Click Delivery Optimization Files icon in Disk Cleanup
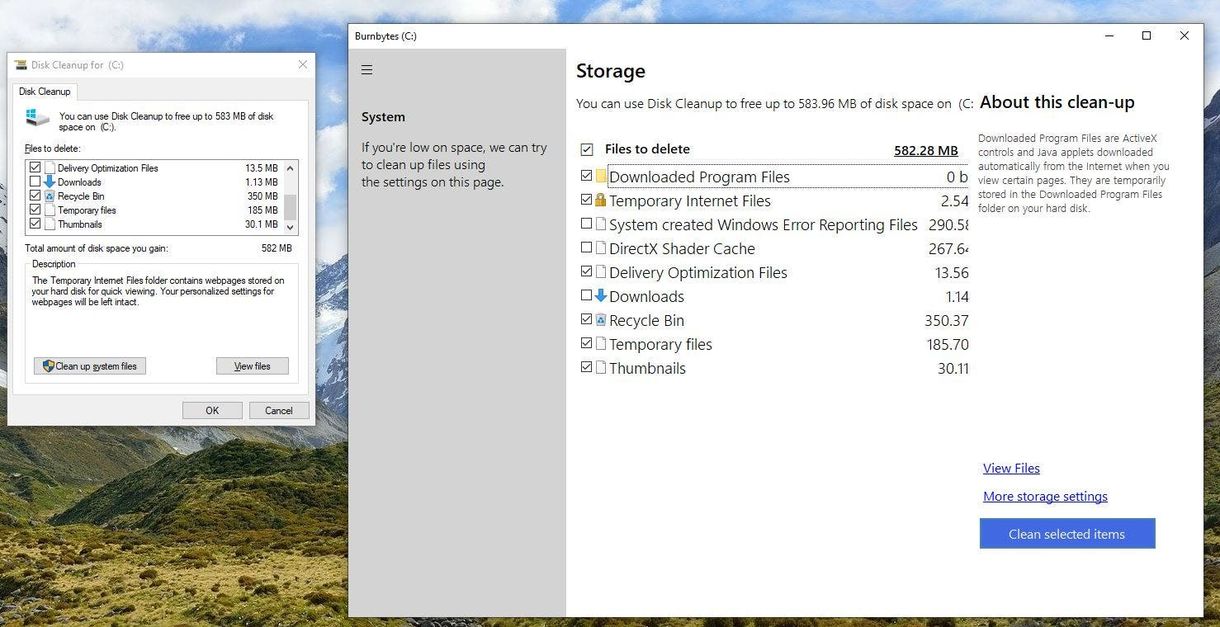 coord(49,168)
